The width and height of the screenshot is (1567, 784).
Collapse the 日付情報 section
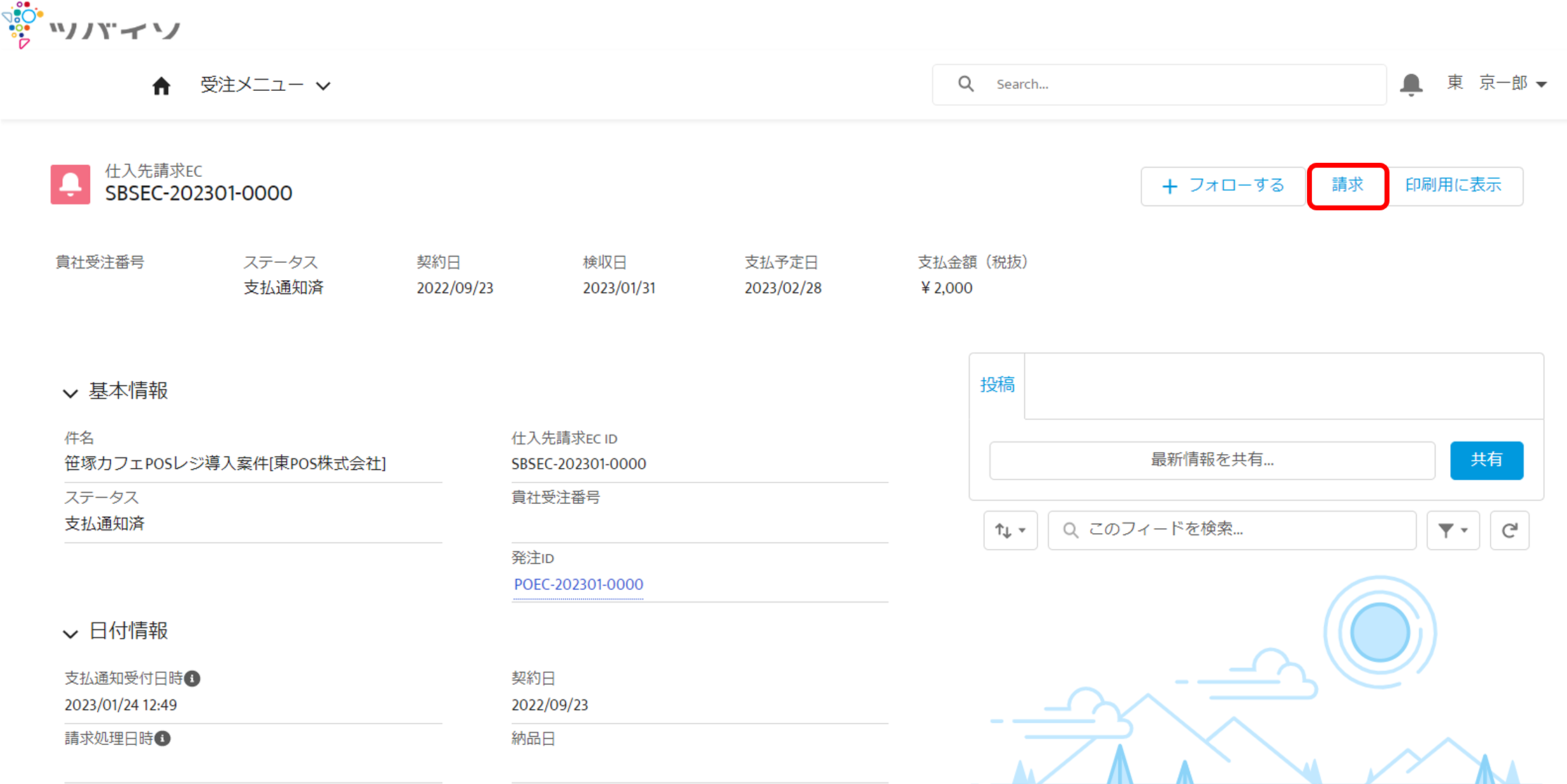point(70,633)
